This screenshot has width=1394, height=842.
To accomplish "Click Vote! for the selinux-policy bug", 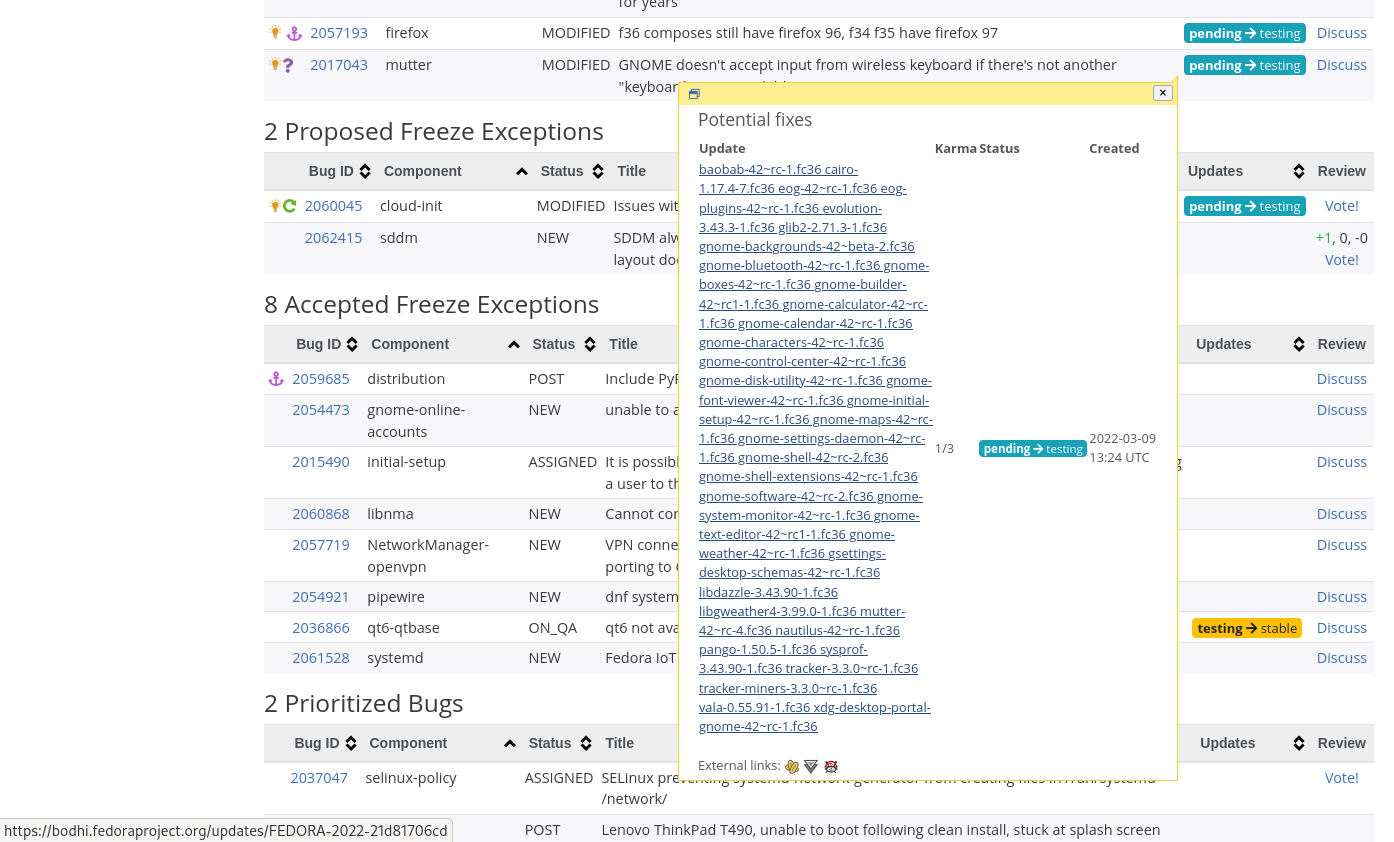I will (1342, 778).
